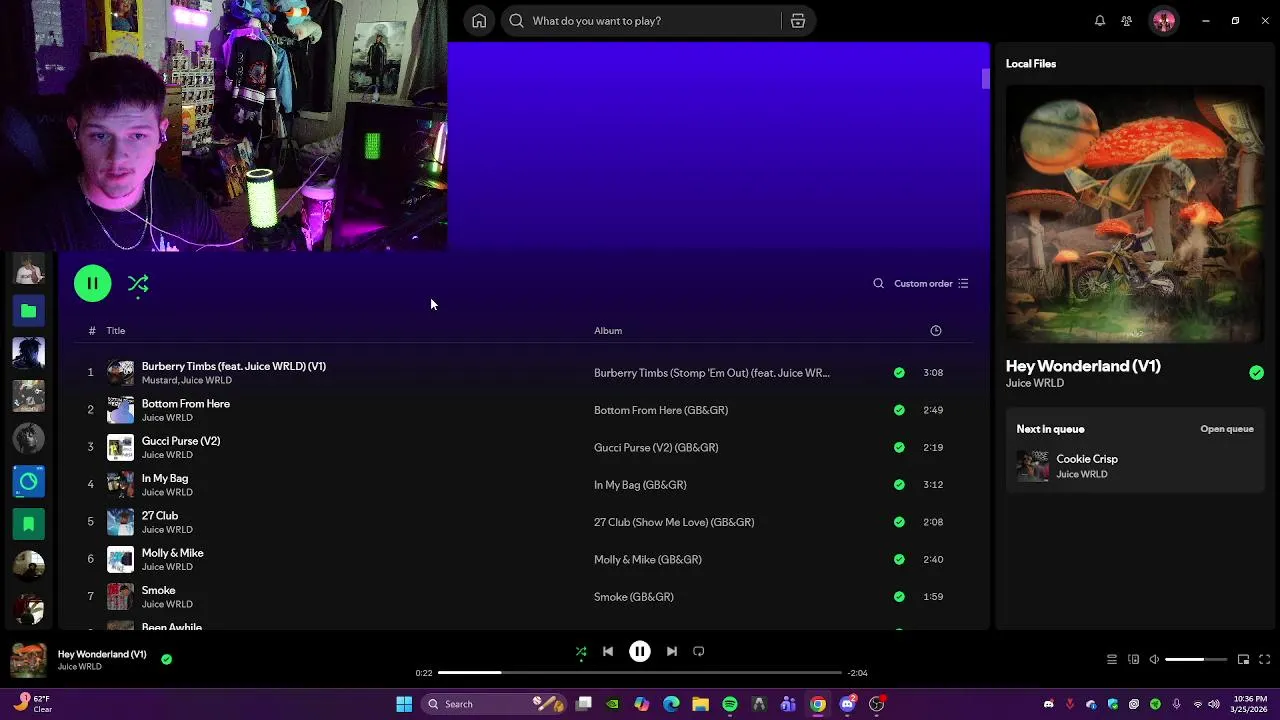Toggle saved checkmark for Smoke row
1280x720 pixels.
(x=899, y=597)
